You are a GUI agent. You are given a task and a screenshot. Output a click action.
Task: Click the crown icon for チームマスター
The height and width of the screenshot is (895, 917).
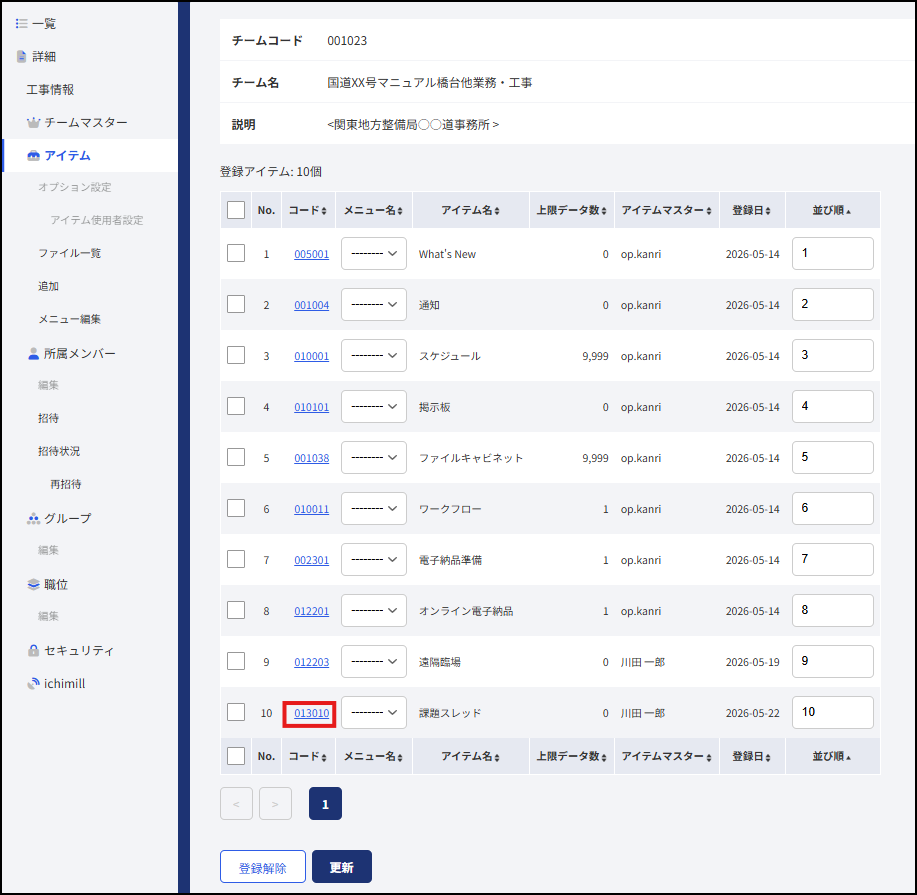click(33, 122)
